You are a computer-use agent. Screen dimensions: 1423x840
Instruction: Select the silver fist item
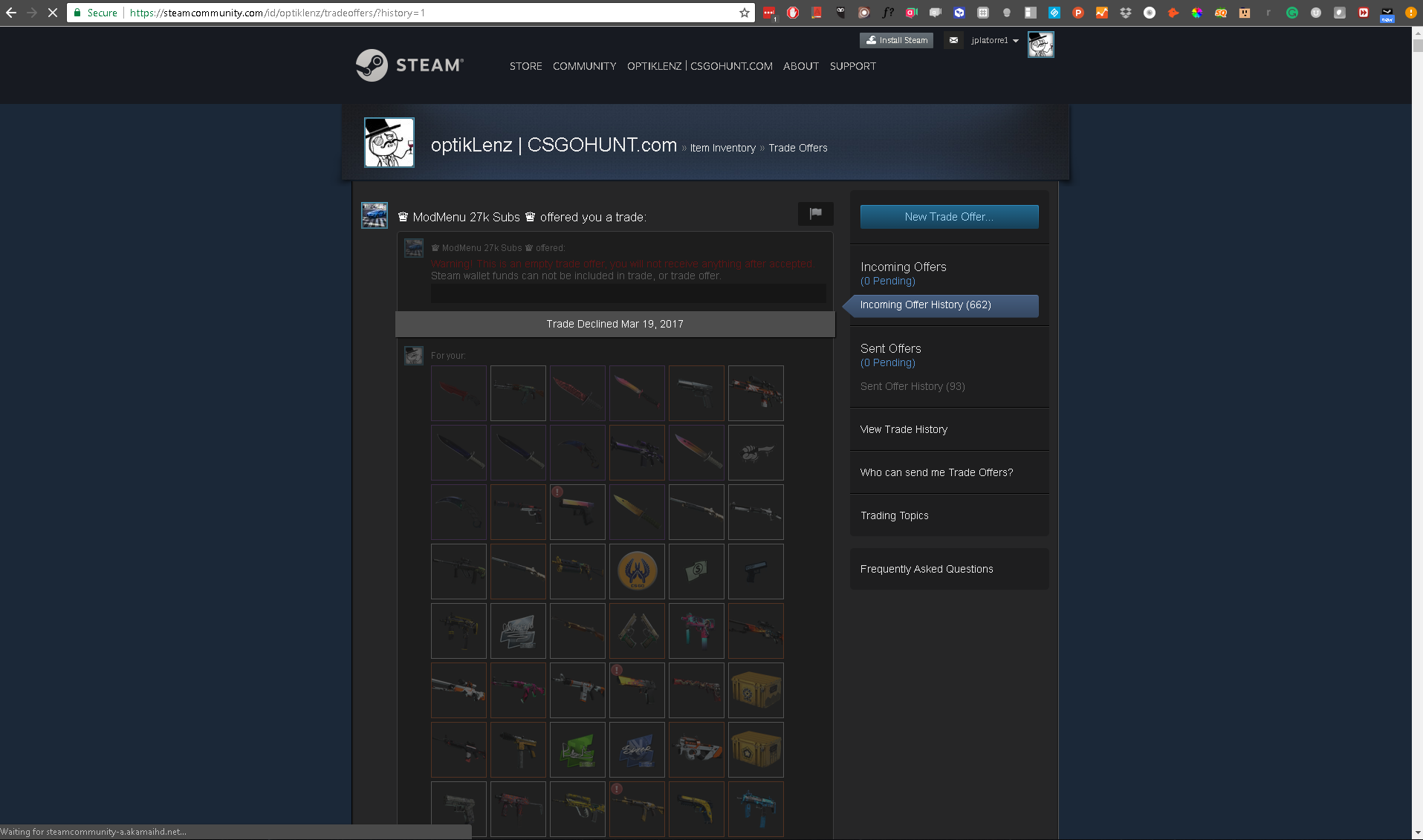pos(756,452)
